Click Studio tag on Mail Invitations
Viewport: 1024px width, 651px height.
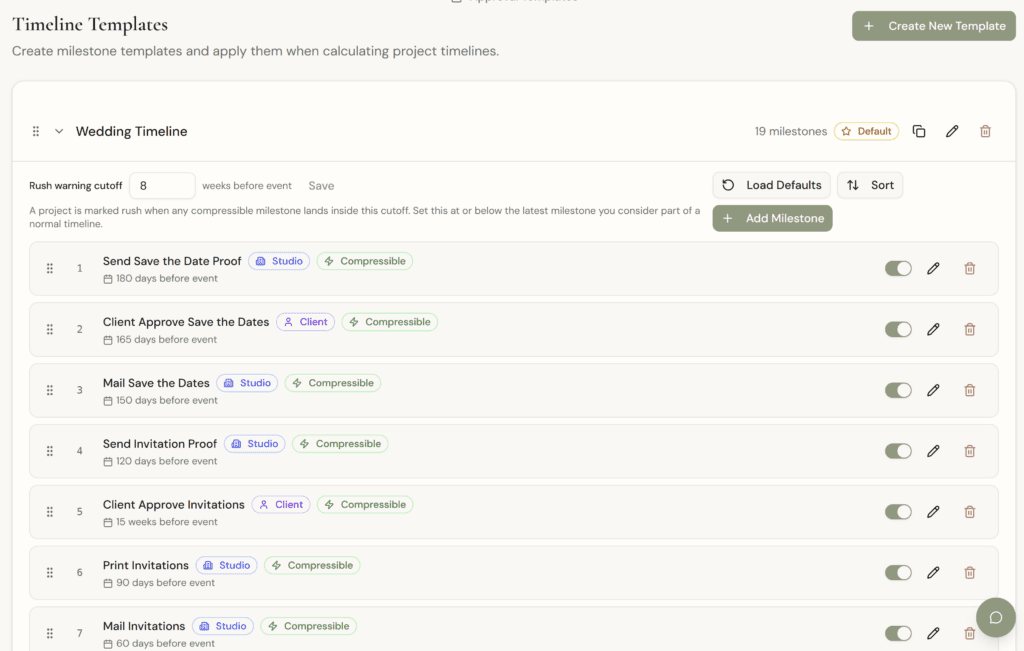point(223,626)
